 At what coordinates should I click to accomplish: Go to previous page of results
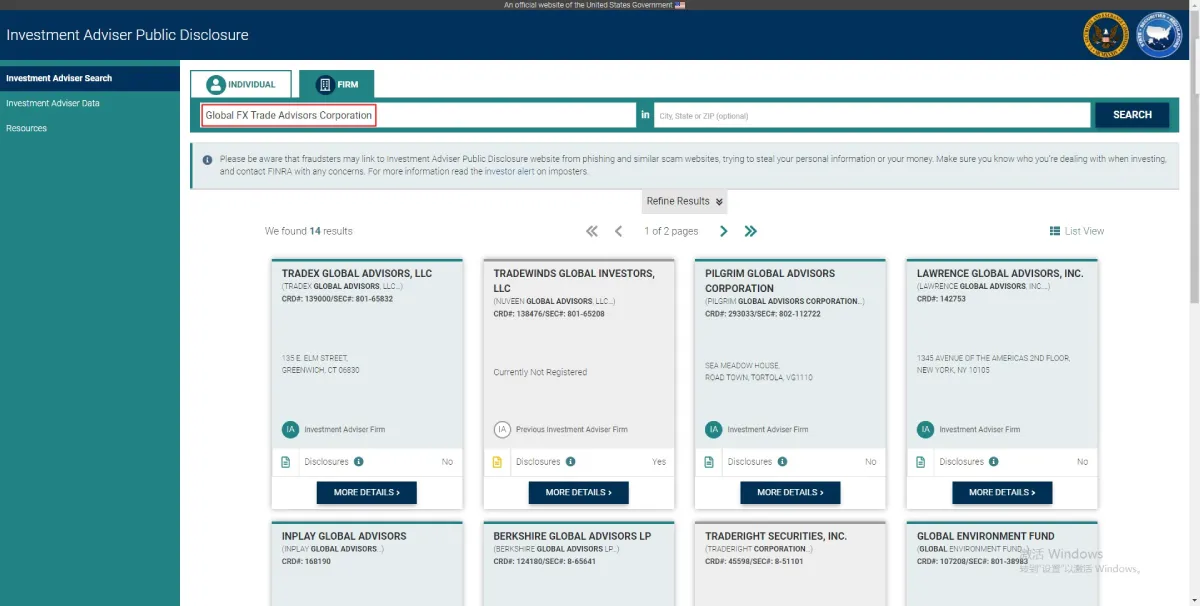(619, 231)
